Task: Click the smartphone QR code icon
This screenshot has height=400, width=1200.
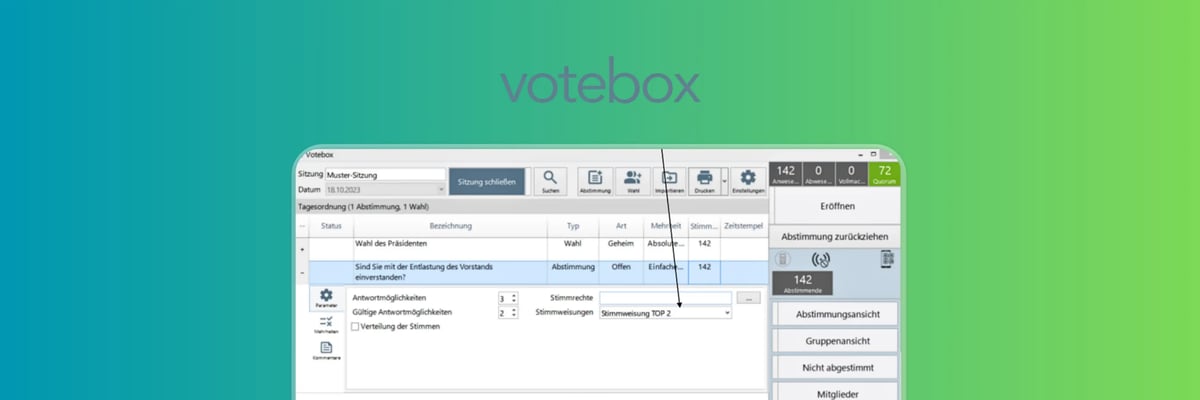Action: pyautogui.click(x=887, y=259)
